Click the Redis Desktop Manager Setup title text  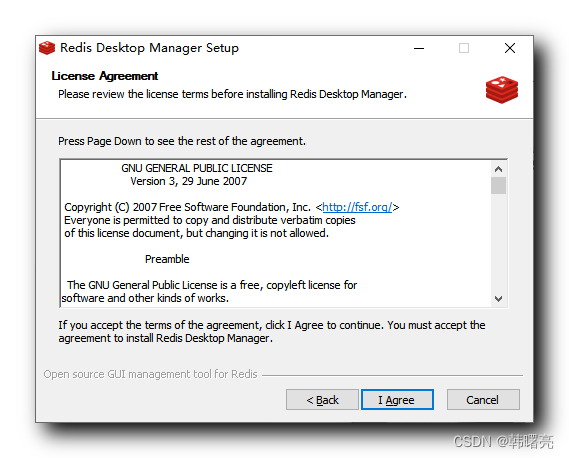149,48
